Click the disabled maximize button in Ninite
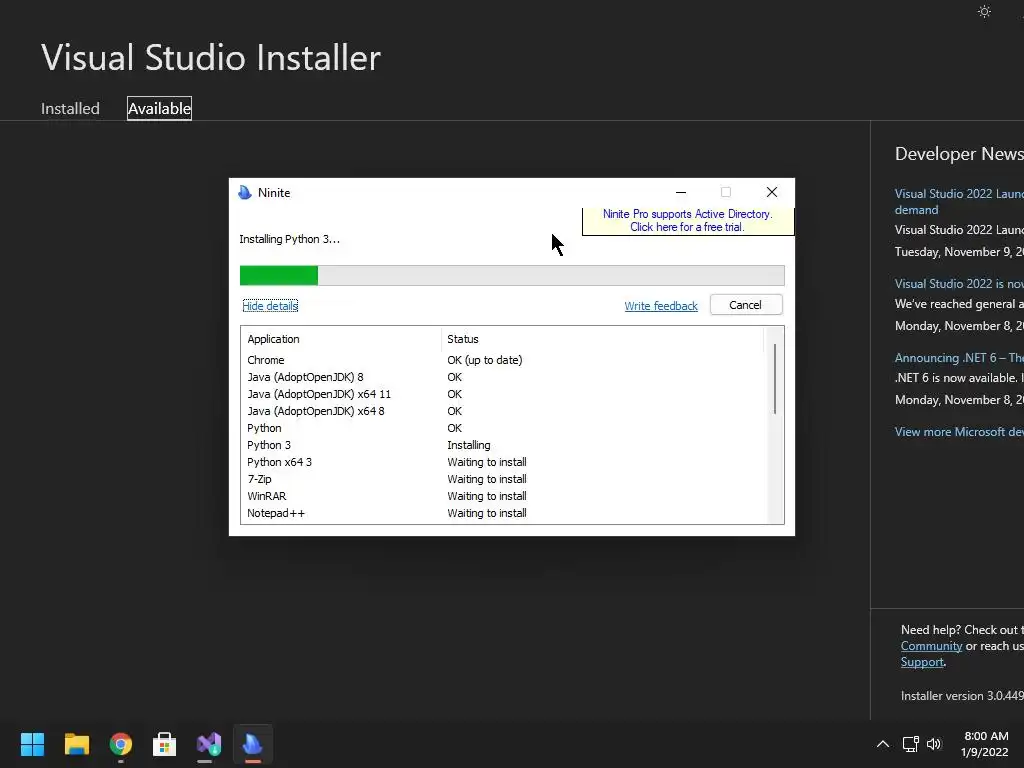 [x=726, y=192]
